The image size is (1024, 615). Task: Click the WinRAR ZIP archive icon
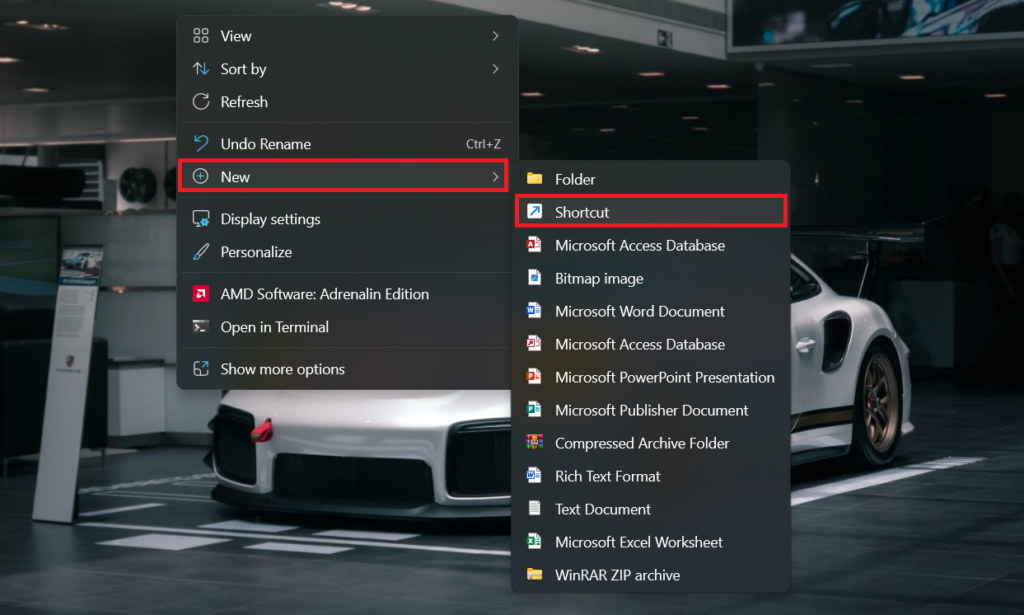[535, 575]
